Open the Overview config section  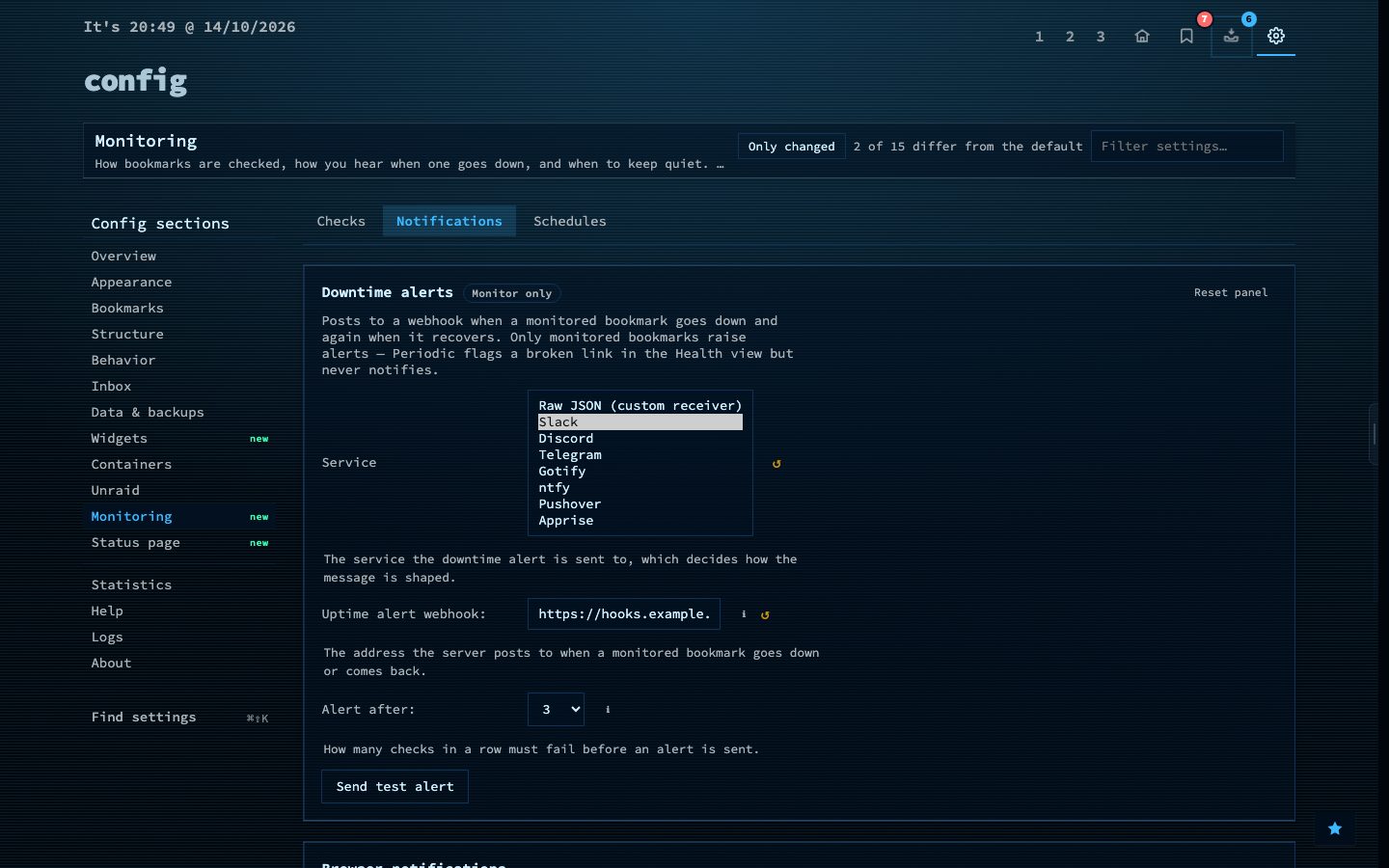(x=179, y=257)
